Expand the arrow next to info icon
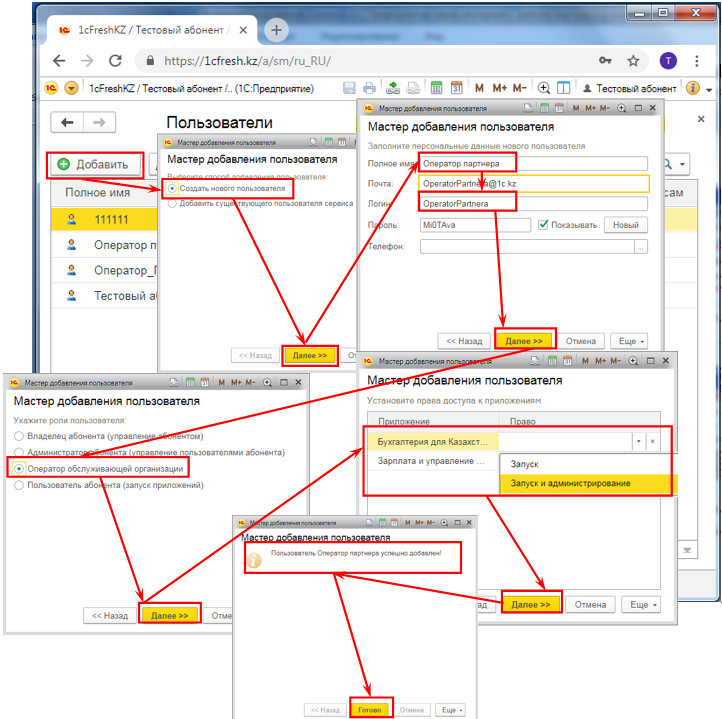This screenshot has width=722, height=719. (709, 89)
